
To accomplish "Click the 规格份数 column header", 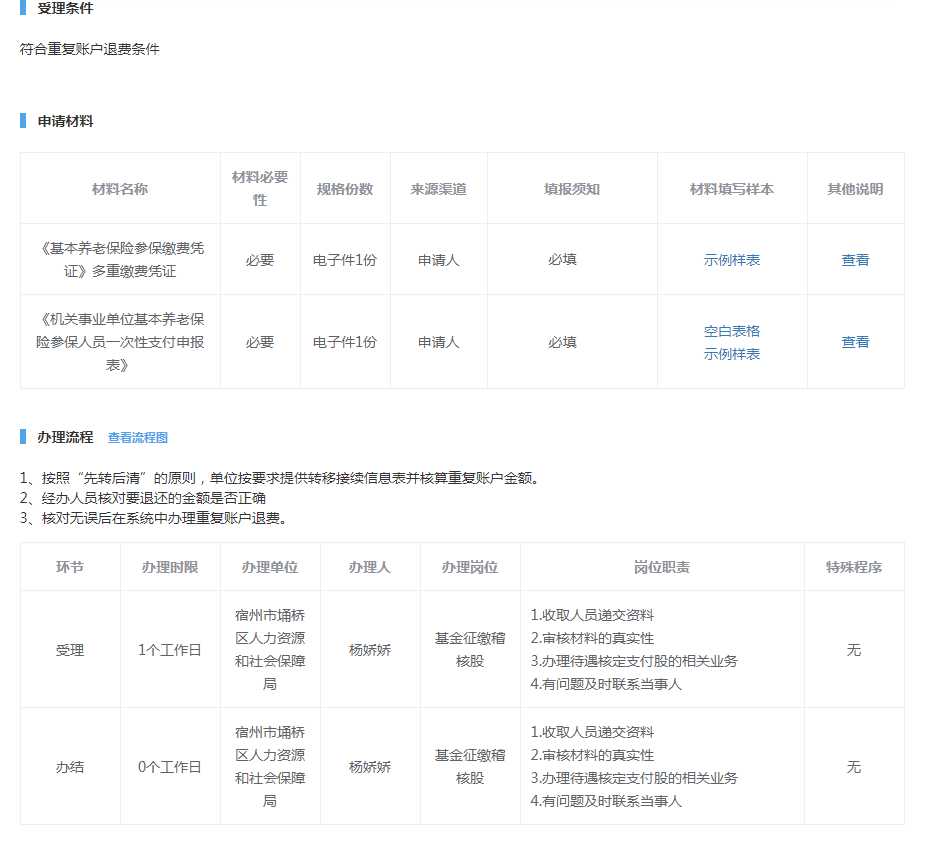I will click(345, 189).
